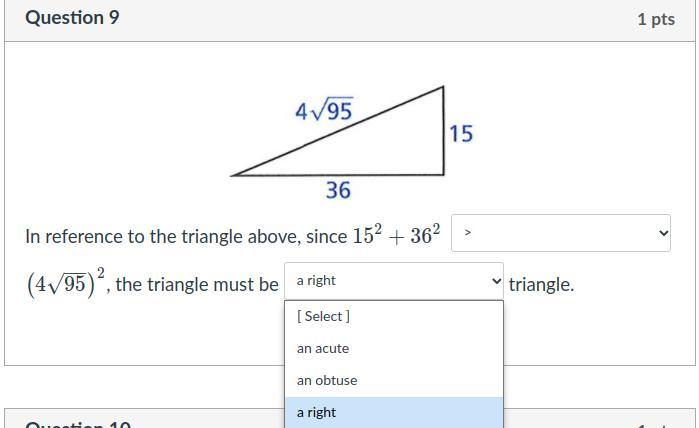This screenshot has height=428, width=699.
Task: Click the 15² + 36² expression
Action: 396,236
